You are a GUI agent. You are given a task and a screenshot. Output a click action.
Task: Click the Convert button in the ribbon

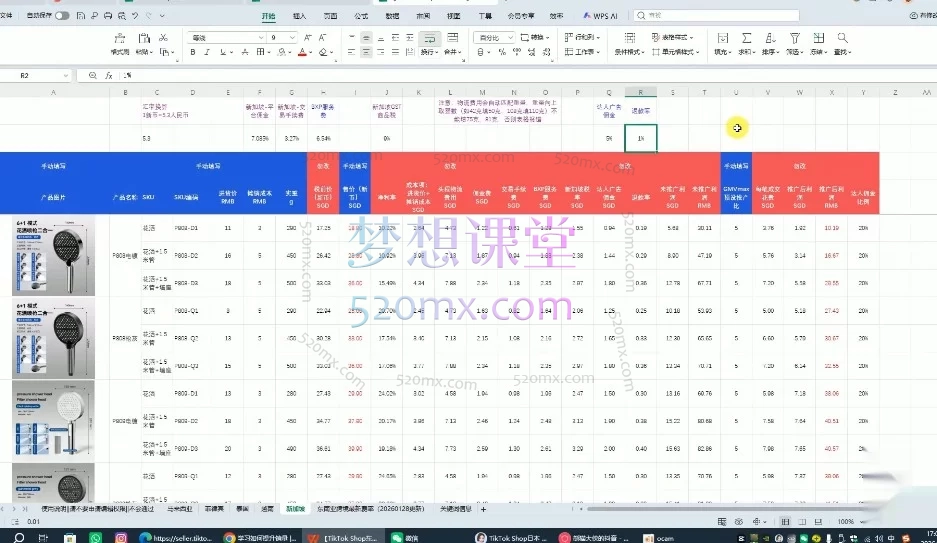pyautogui.click(x=535, y=38)
